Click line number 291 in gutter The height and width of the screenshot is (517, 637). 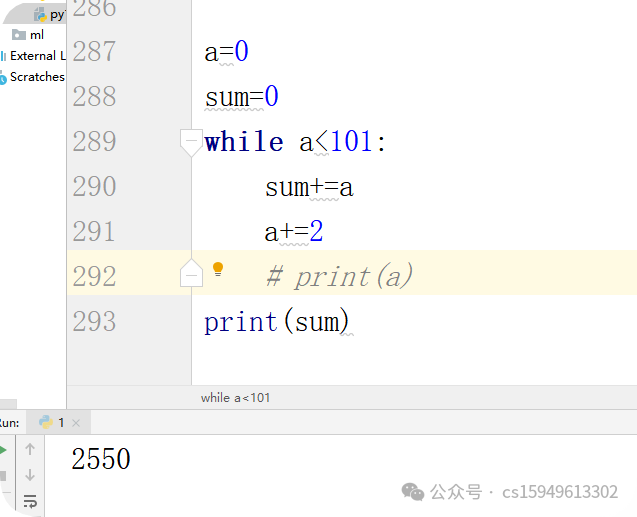pos(94,232)
